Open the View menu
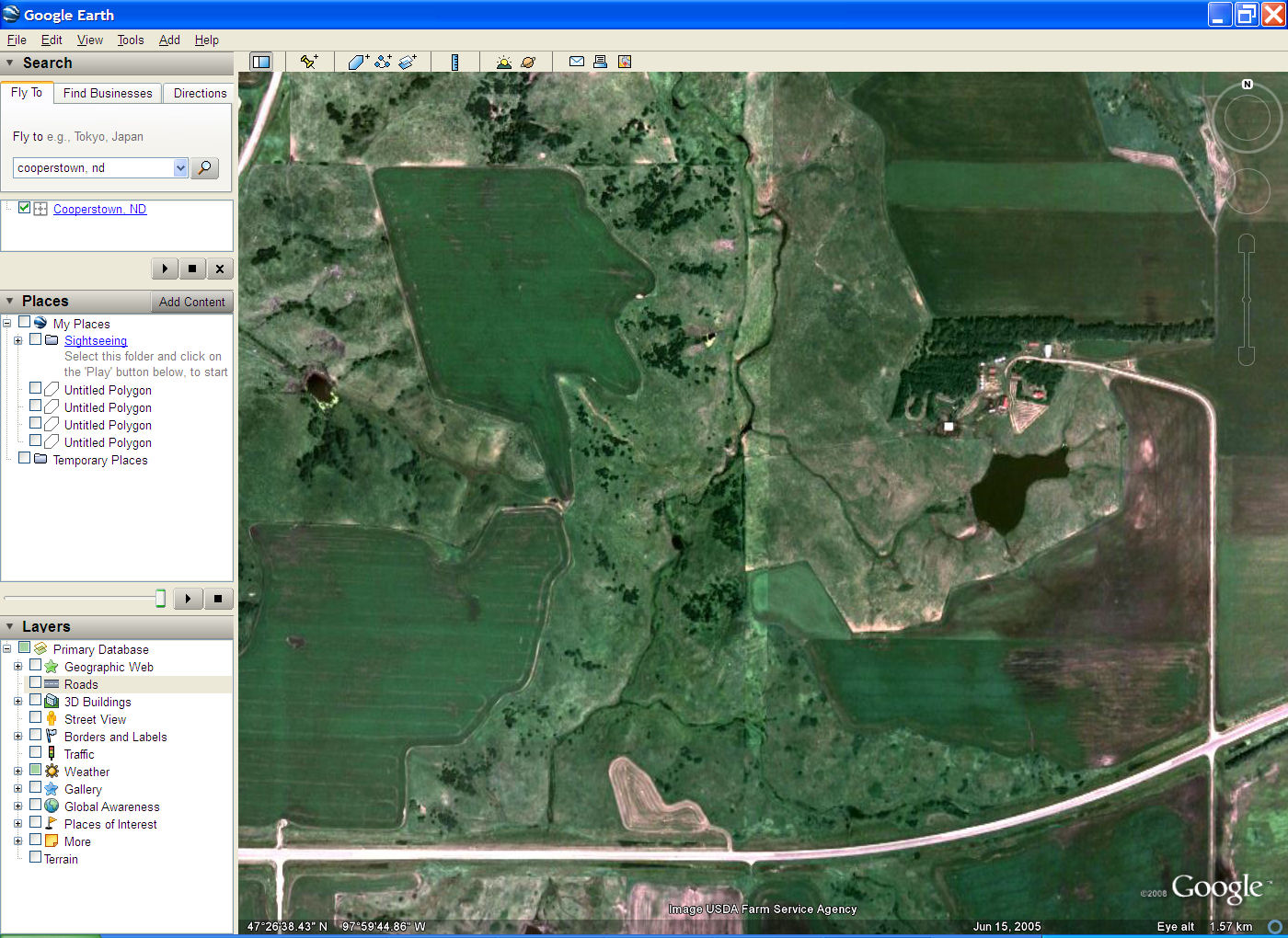 point(90,40)
